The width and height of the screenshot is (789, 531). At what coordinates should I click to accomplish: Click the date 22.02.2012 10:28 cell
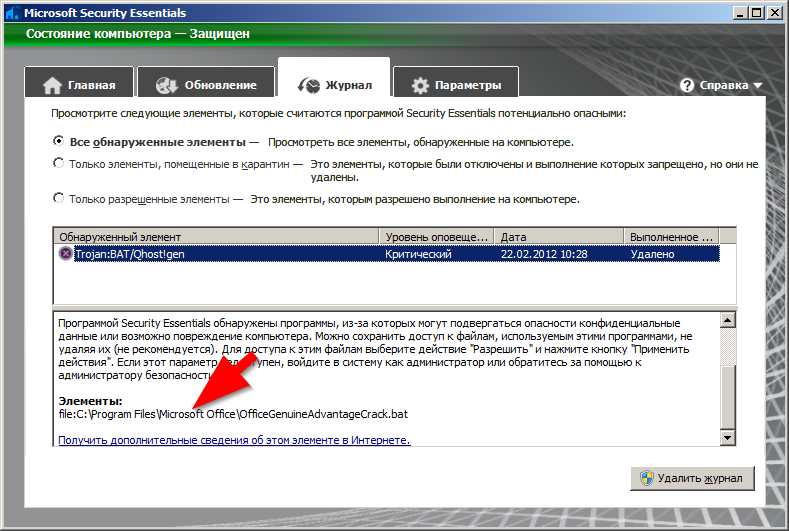544,254
